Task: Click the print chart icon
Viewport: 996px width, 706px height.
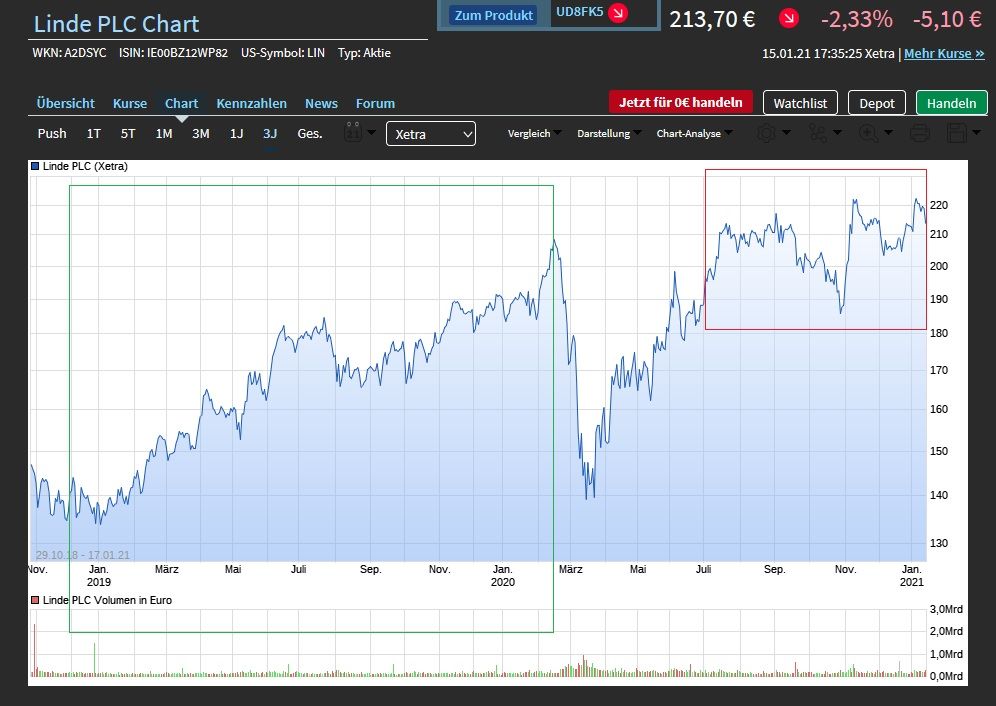Action: (x=920, y=133)
